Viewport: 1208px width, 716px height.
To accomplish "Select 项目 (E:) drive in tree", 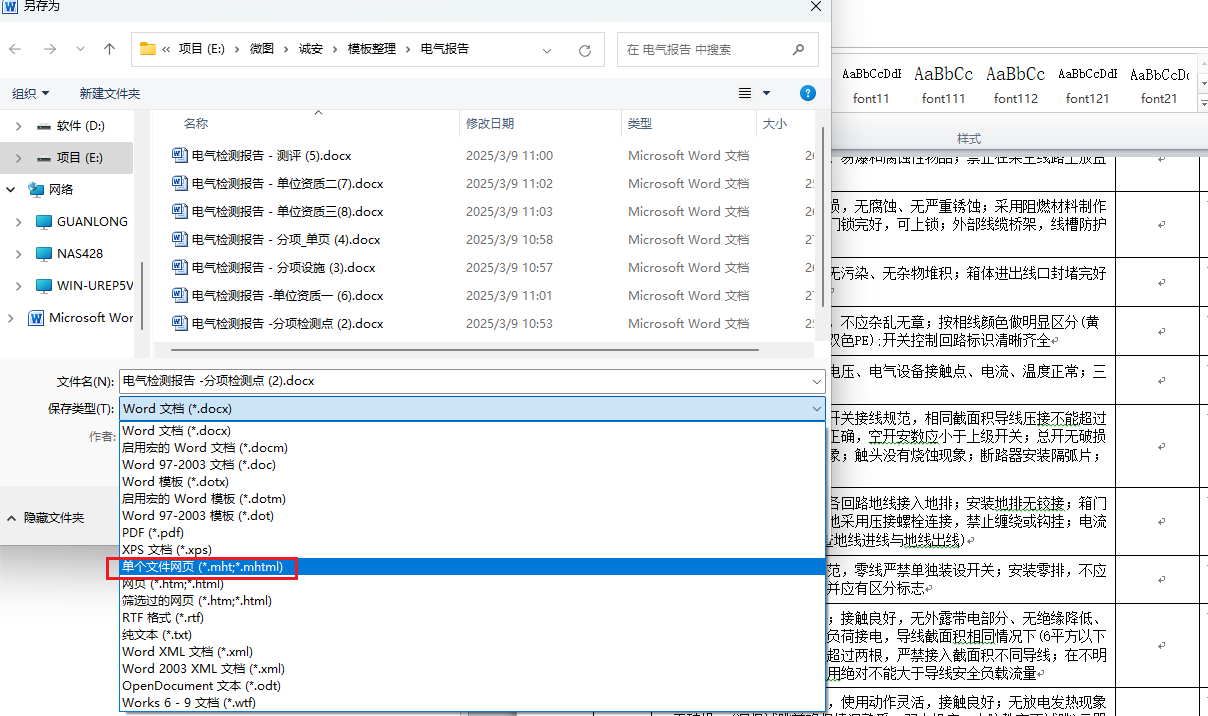I will point(80,158).
